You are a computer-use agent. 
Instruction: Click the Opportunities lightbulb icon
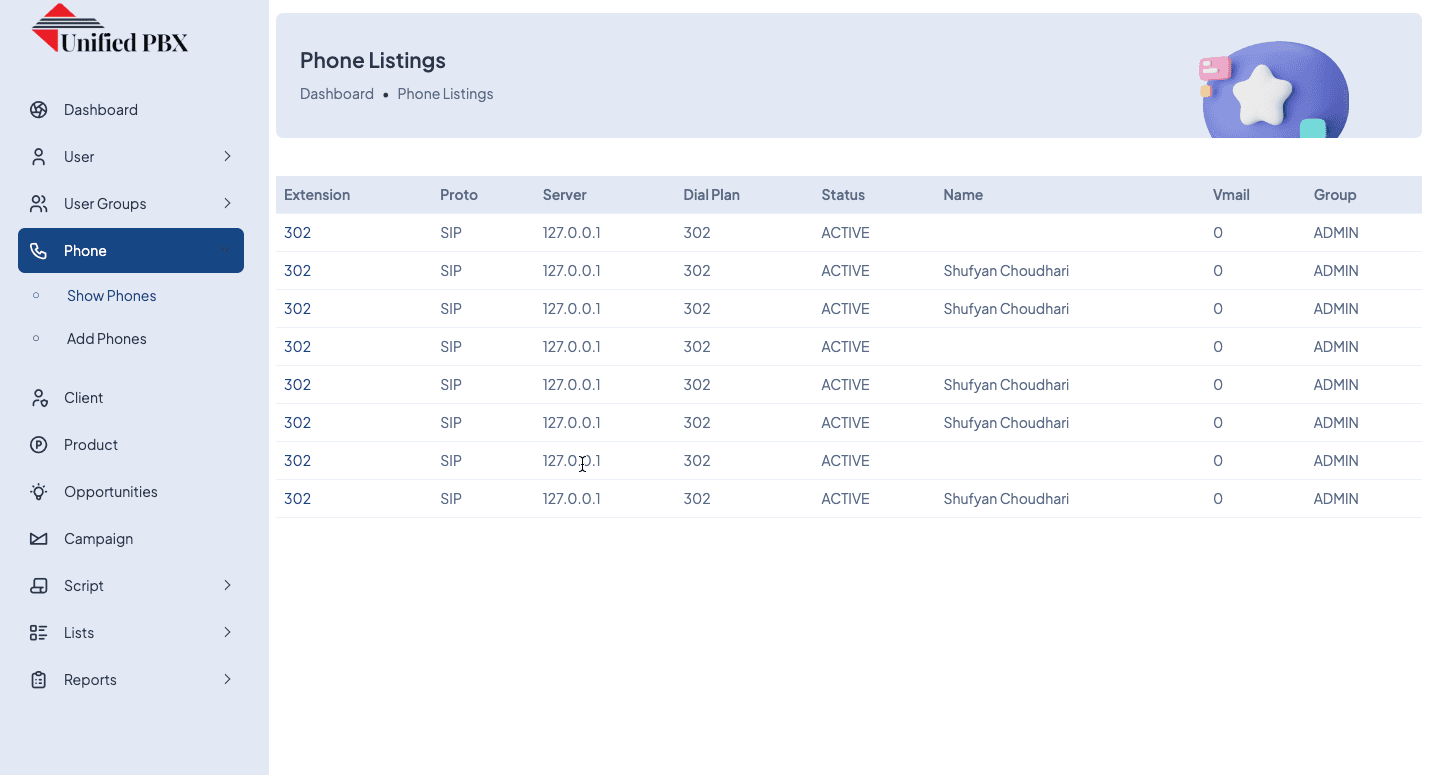pyautogui.click(x=39, y=492)
